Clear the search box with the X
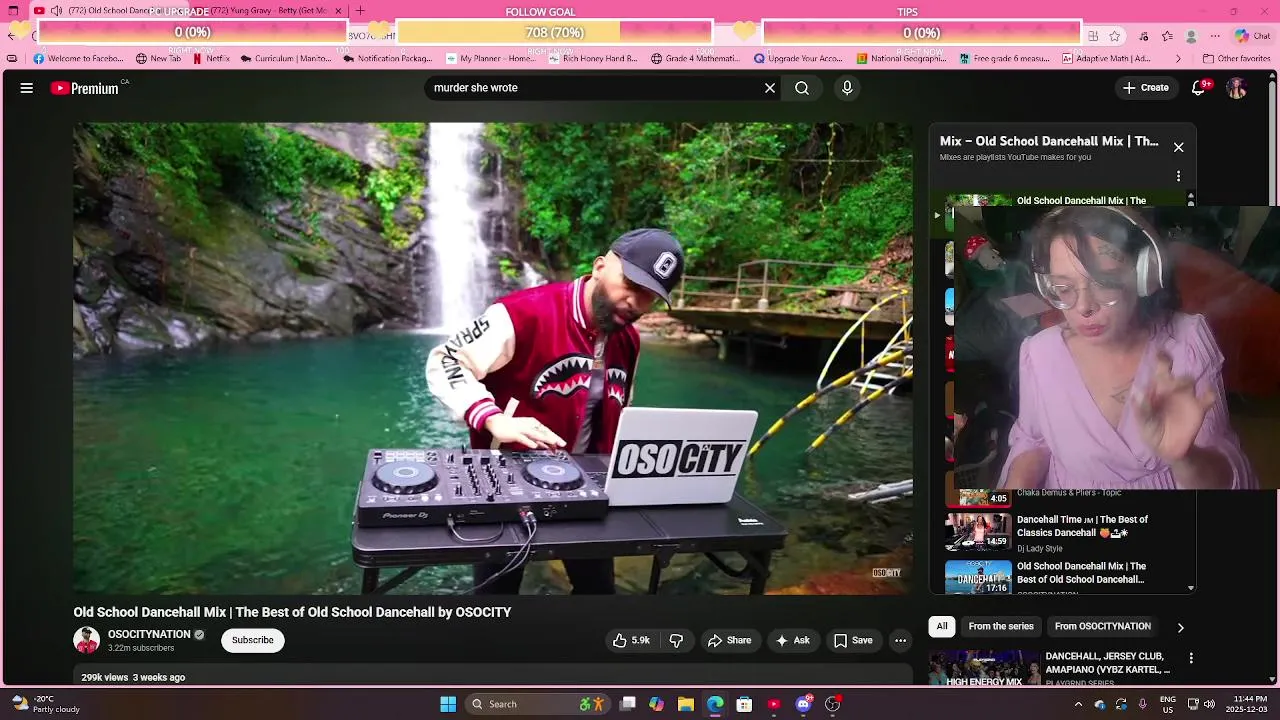Screen dimensions: 1280x720 tap(770, 88)
